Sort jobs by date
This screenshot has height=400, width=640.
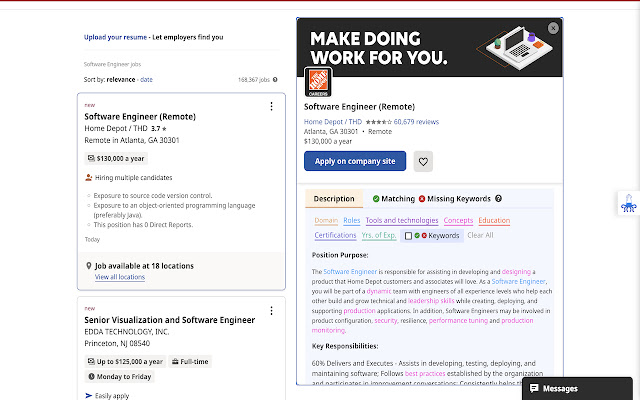tap(146, 80)
